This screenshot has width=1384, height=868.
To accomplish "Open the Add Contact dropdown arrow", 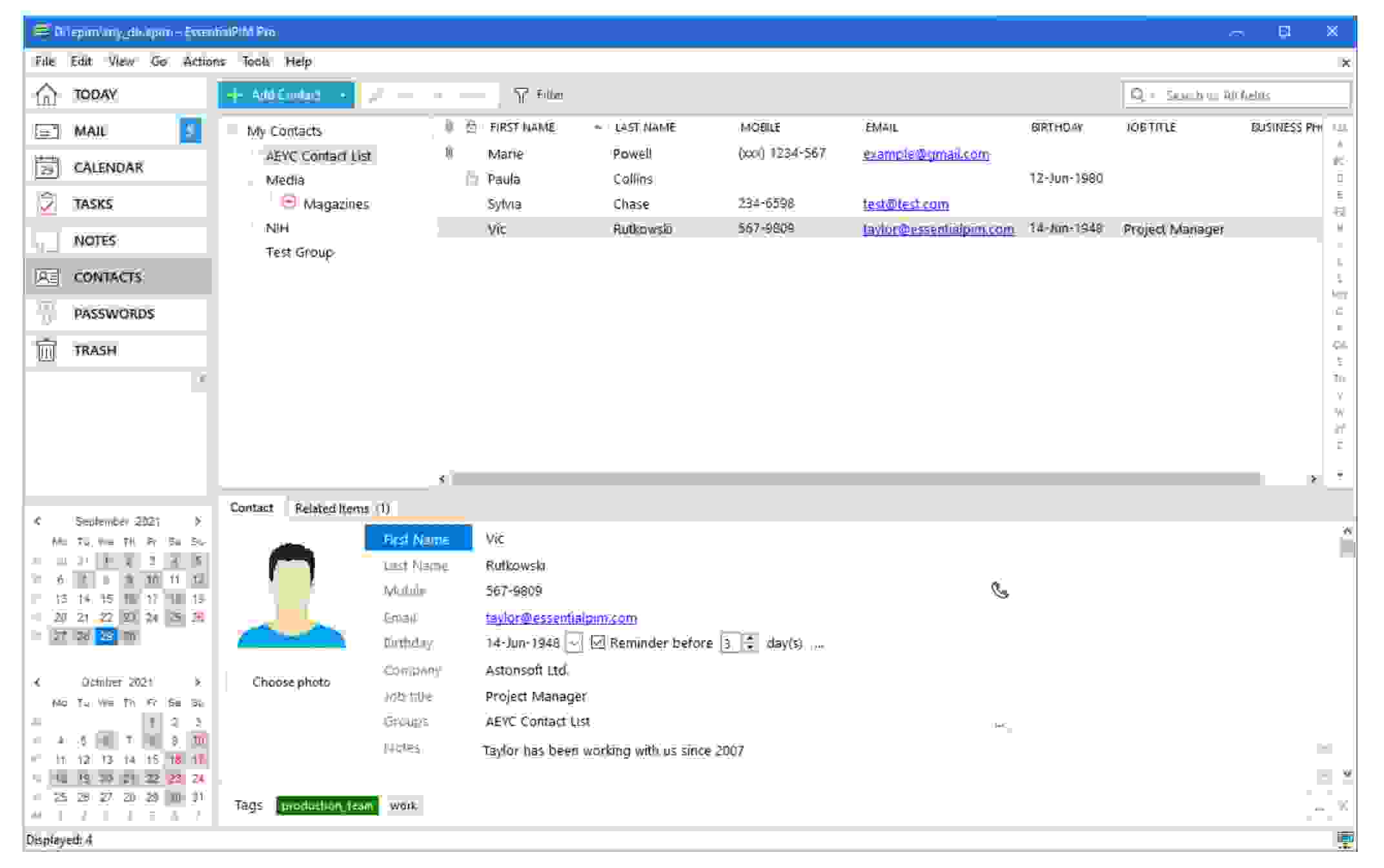I will click(x=343, y=96).
